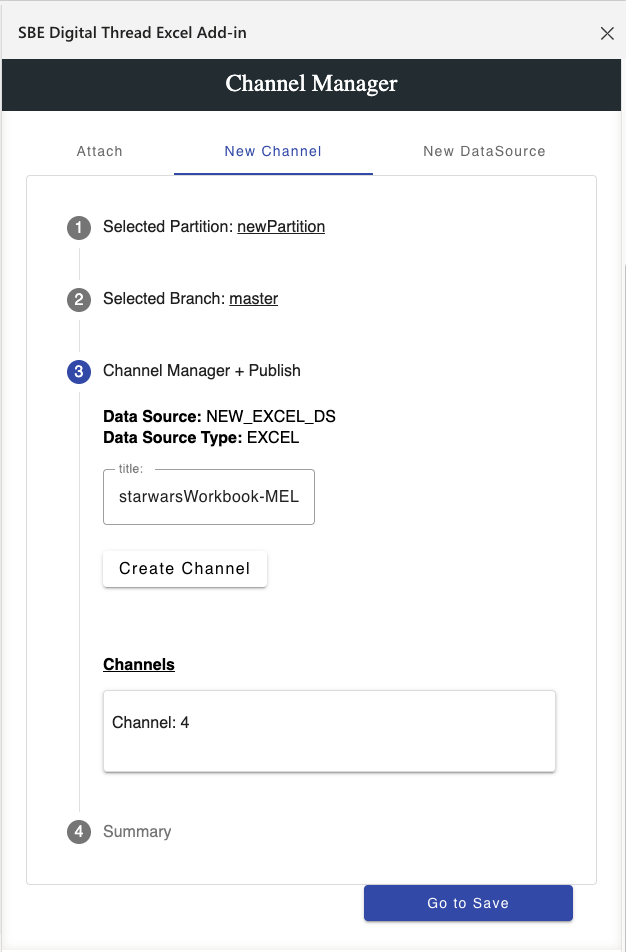This screenshot has height=952, width=626.
Task: Click the step 2 circle icon
Action: 79,300
